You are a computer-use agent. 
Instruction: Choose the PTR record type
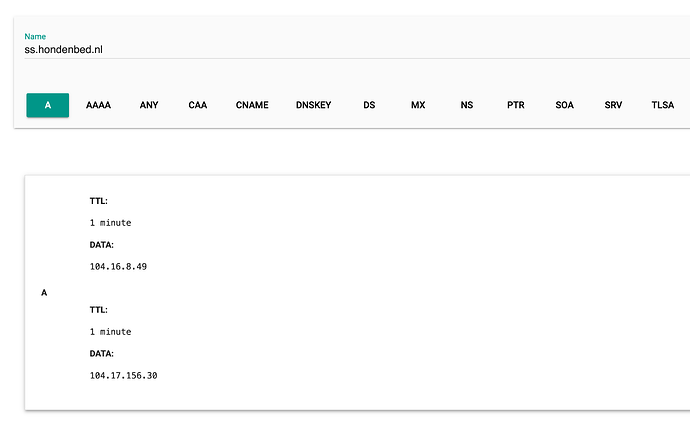[x=516, y=105]
